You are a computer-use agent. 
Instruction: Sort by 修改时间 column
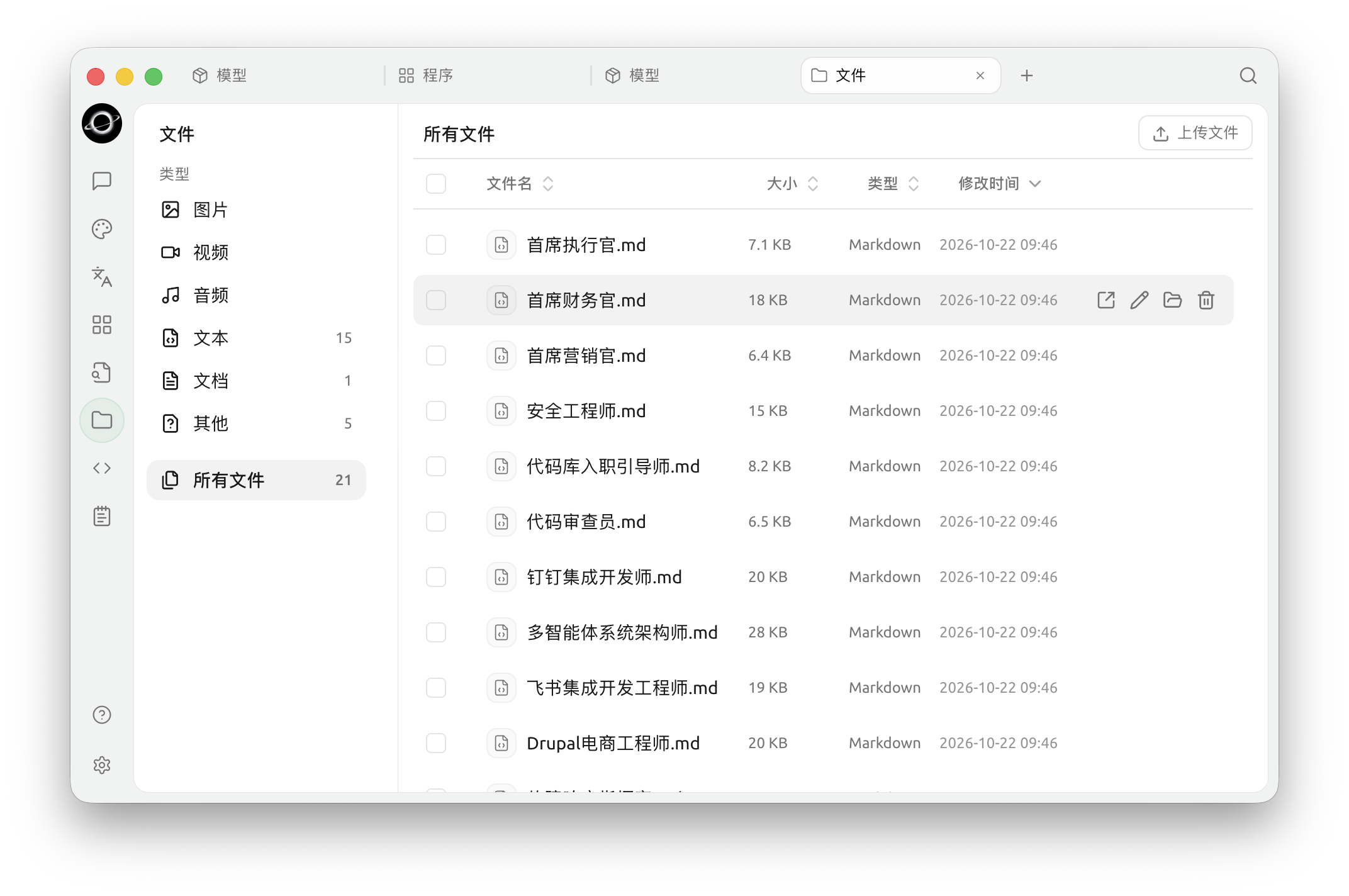999,184
